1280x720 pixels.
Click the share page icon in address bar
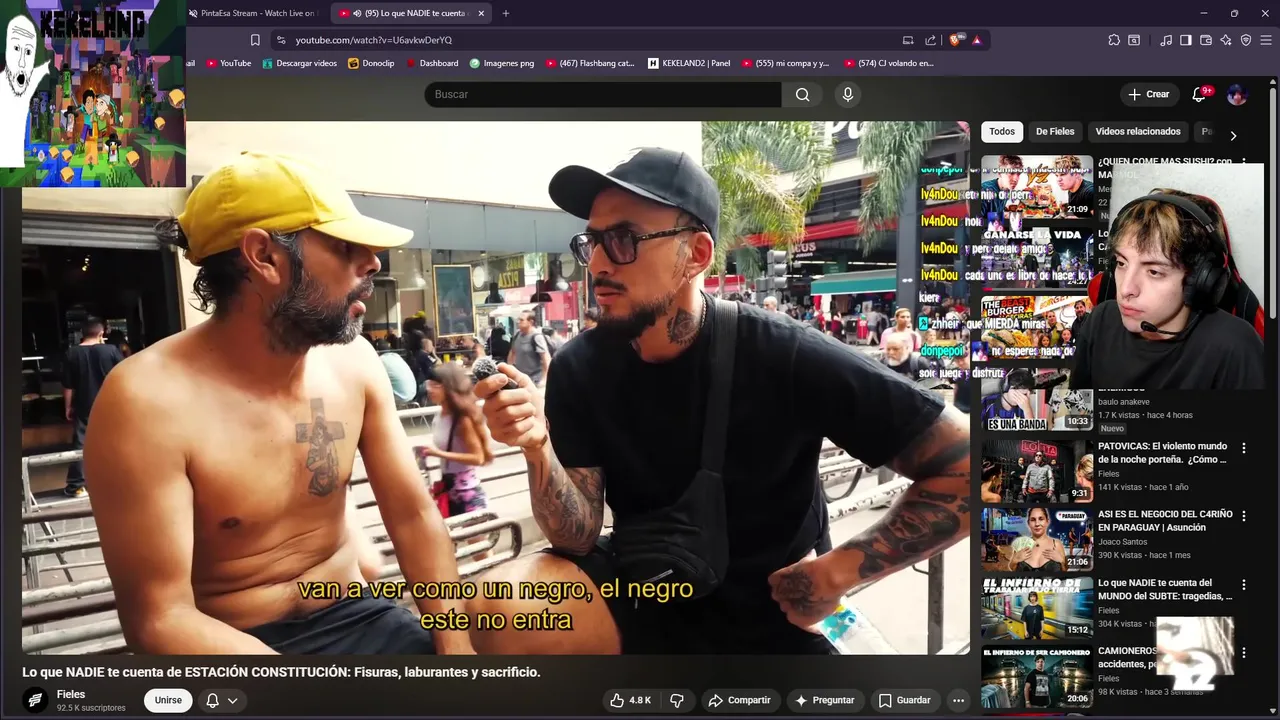tap(931, 40)
